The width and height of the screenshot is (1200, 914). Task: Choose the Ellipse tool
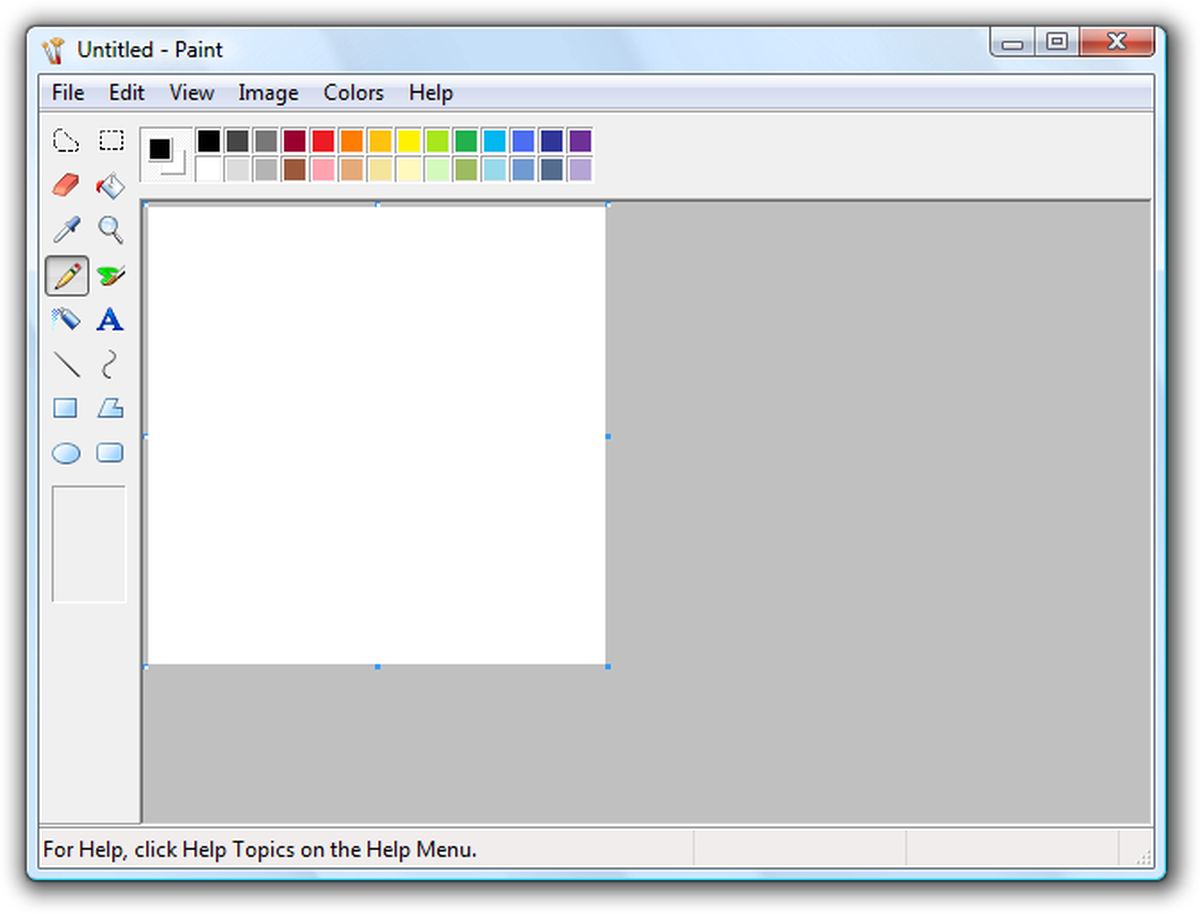[x=65, y=453]
